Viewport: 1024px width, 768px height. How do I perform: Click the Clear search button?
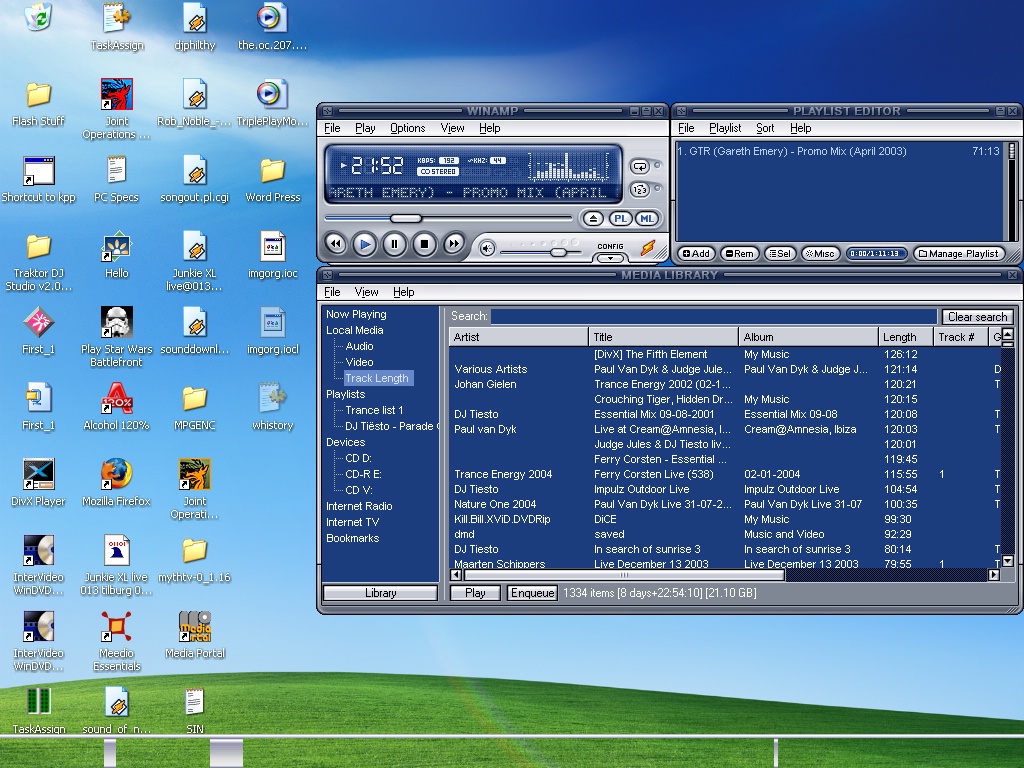click(977, 317)
